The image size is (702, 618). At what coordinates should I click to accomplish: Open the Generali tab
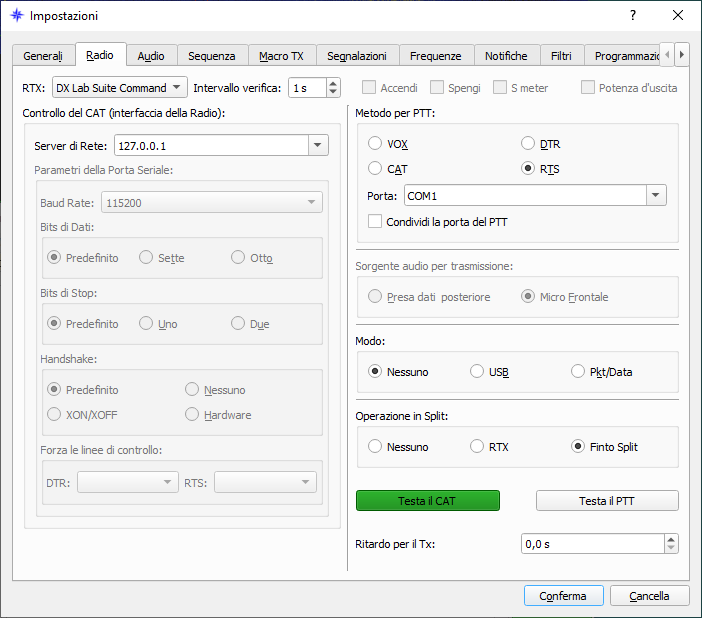43,56
